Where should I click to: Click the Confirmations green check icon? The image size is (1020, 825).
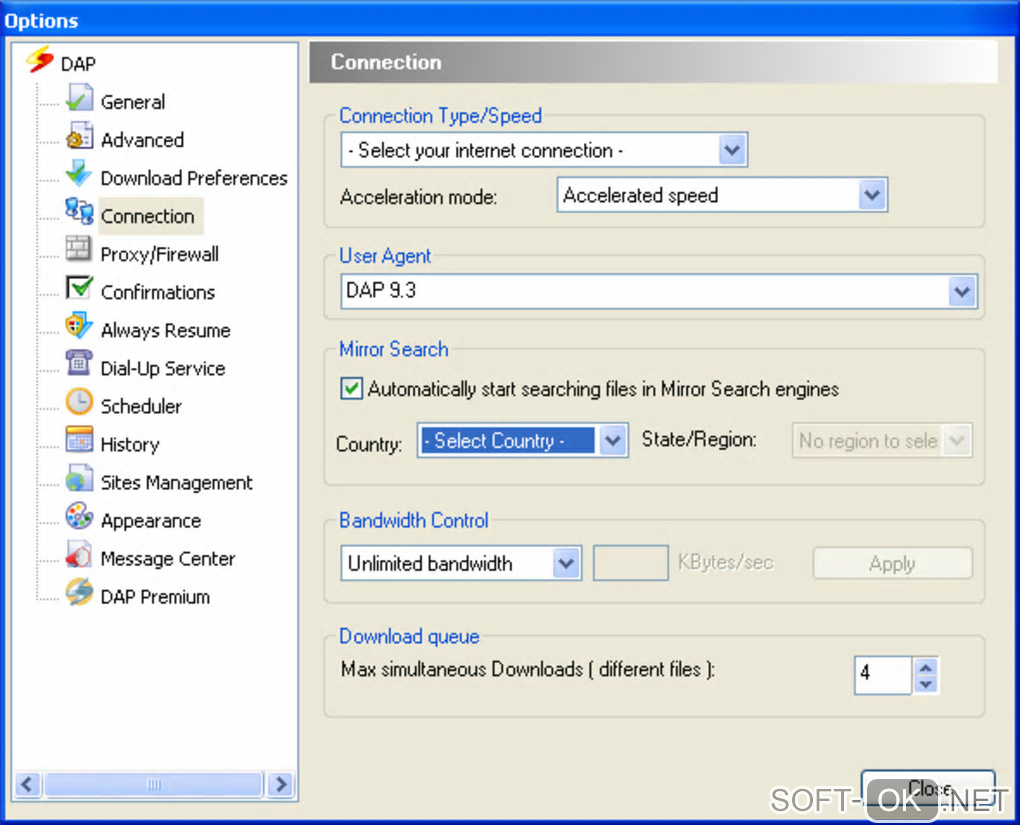[x=79, y=288]
